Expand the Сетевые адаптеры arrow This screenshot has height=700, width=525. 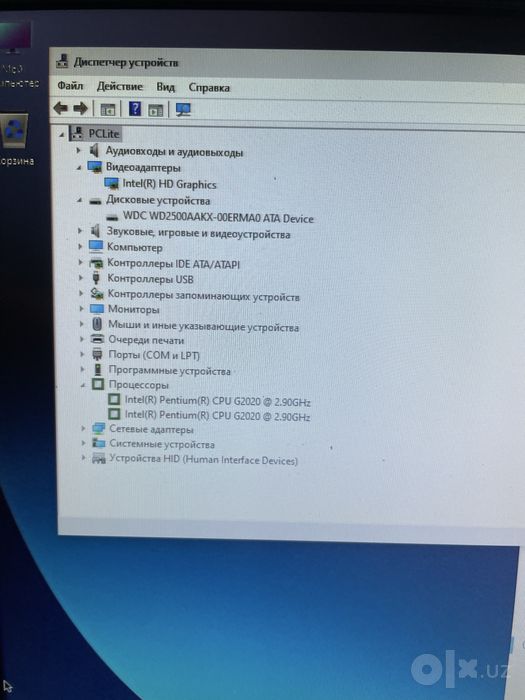83,429
